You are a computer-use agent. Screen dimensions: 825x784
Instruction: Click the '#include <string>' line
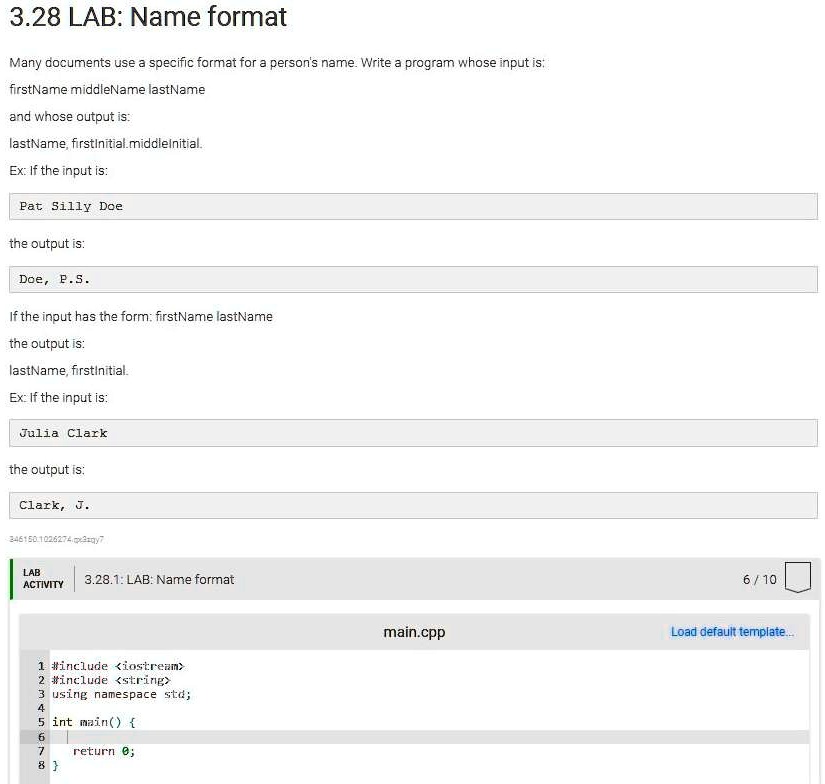110,680
